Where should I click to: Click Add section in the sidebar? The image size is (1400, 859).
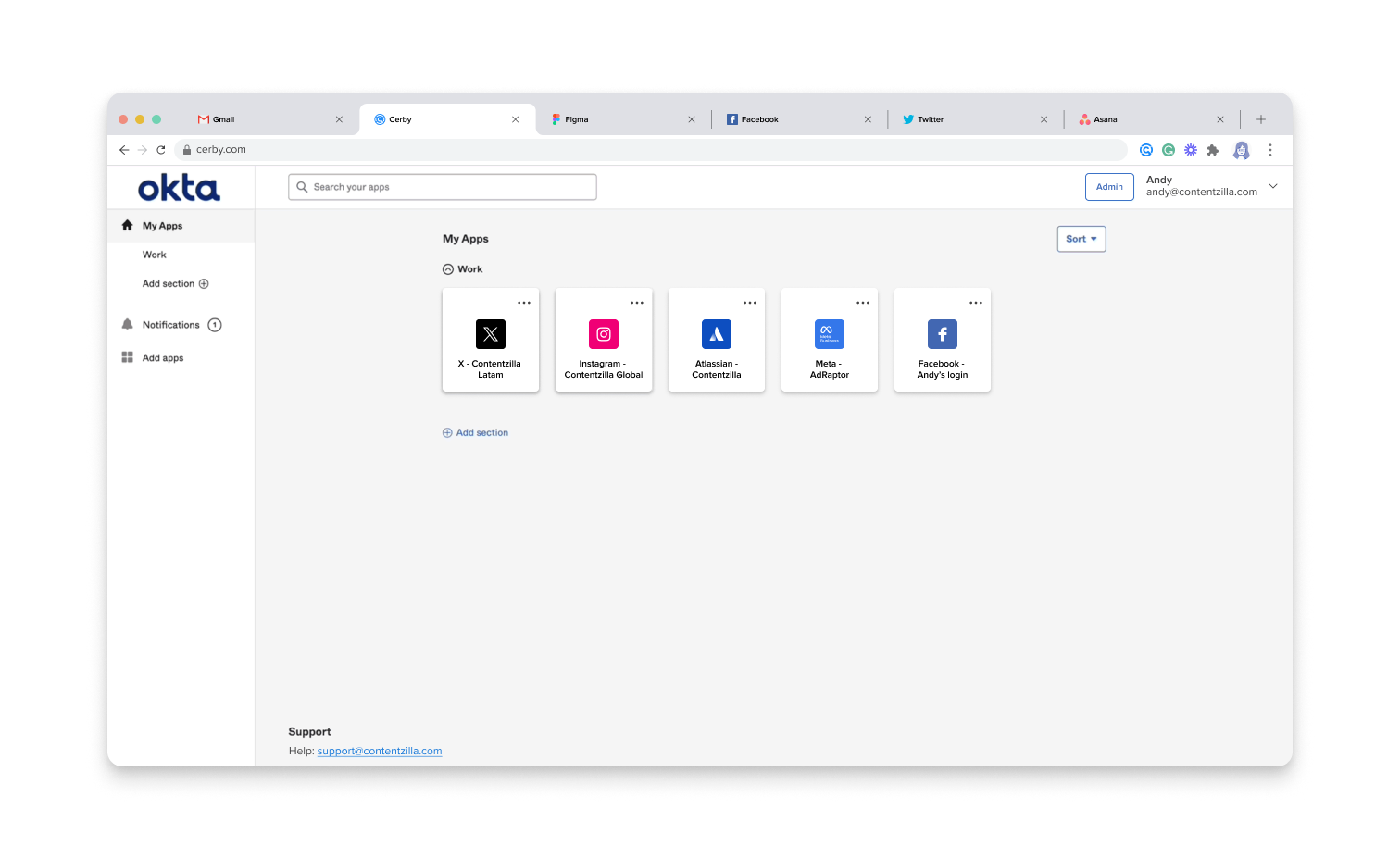176,284
